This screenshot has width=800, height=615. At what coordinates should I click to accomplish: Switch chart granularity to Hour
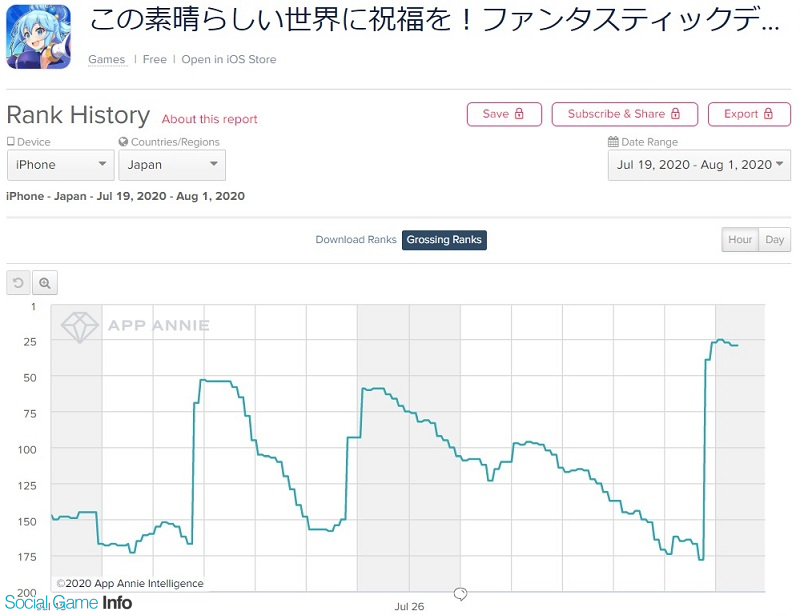pyautogui.click(x=740, y=240)
